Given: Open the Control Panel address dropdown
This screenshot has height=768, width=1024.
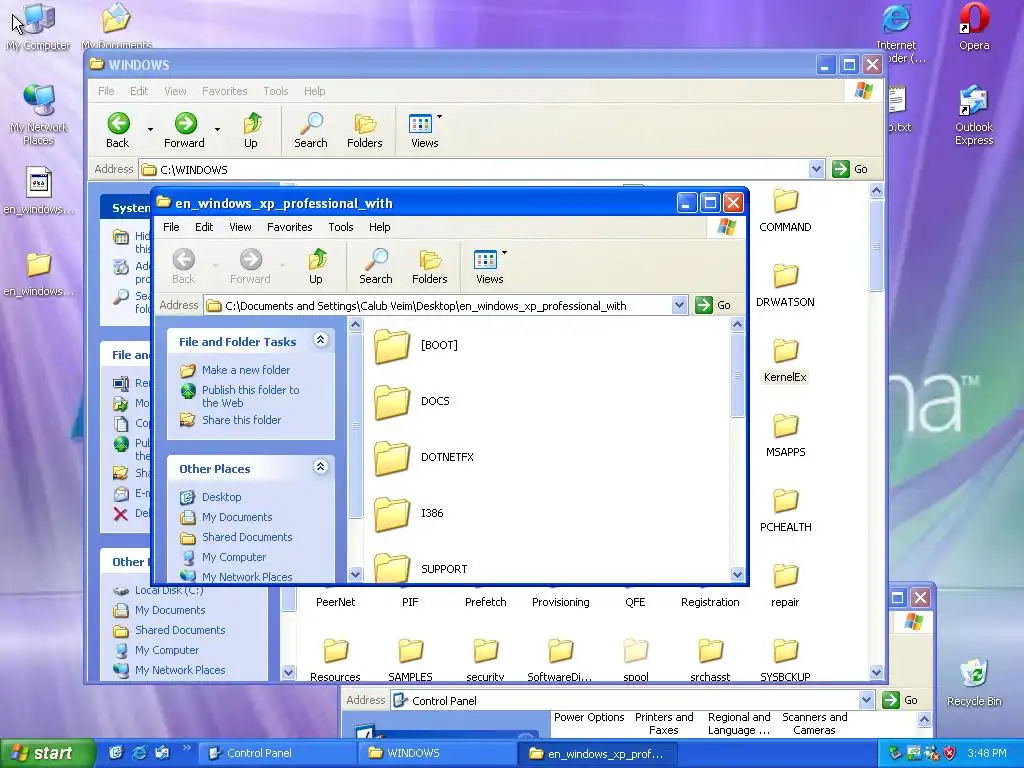Looking at the screenshot, I should tap(866, 700).
